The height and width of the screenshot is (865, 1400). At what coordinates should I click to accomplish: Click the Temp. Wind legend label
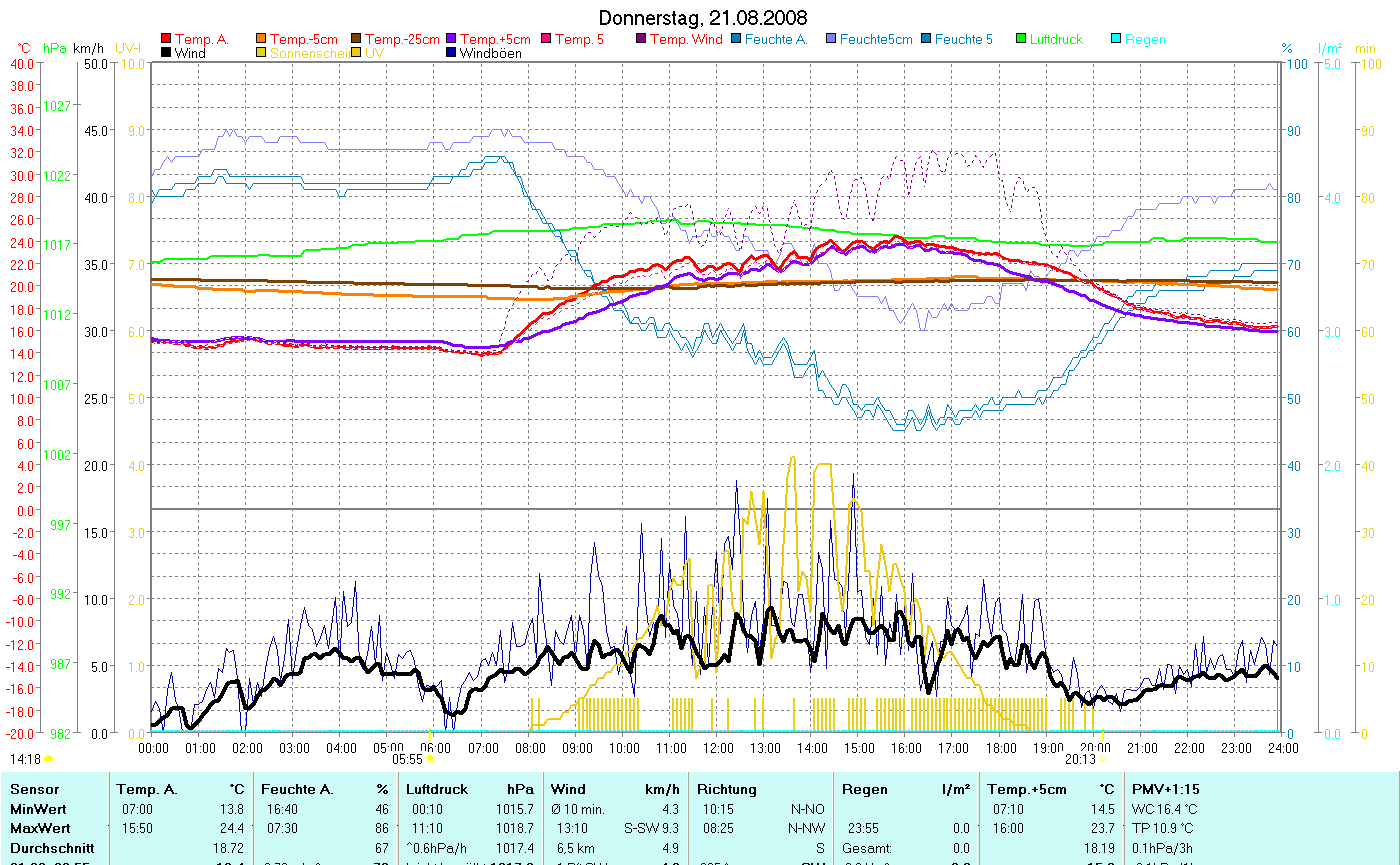pyautogui.click(x=686, y=40)
